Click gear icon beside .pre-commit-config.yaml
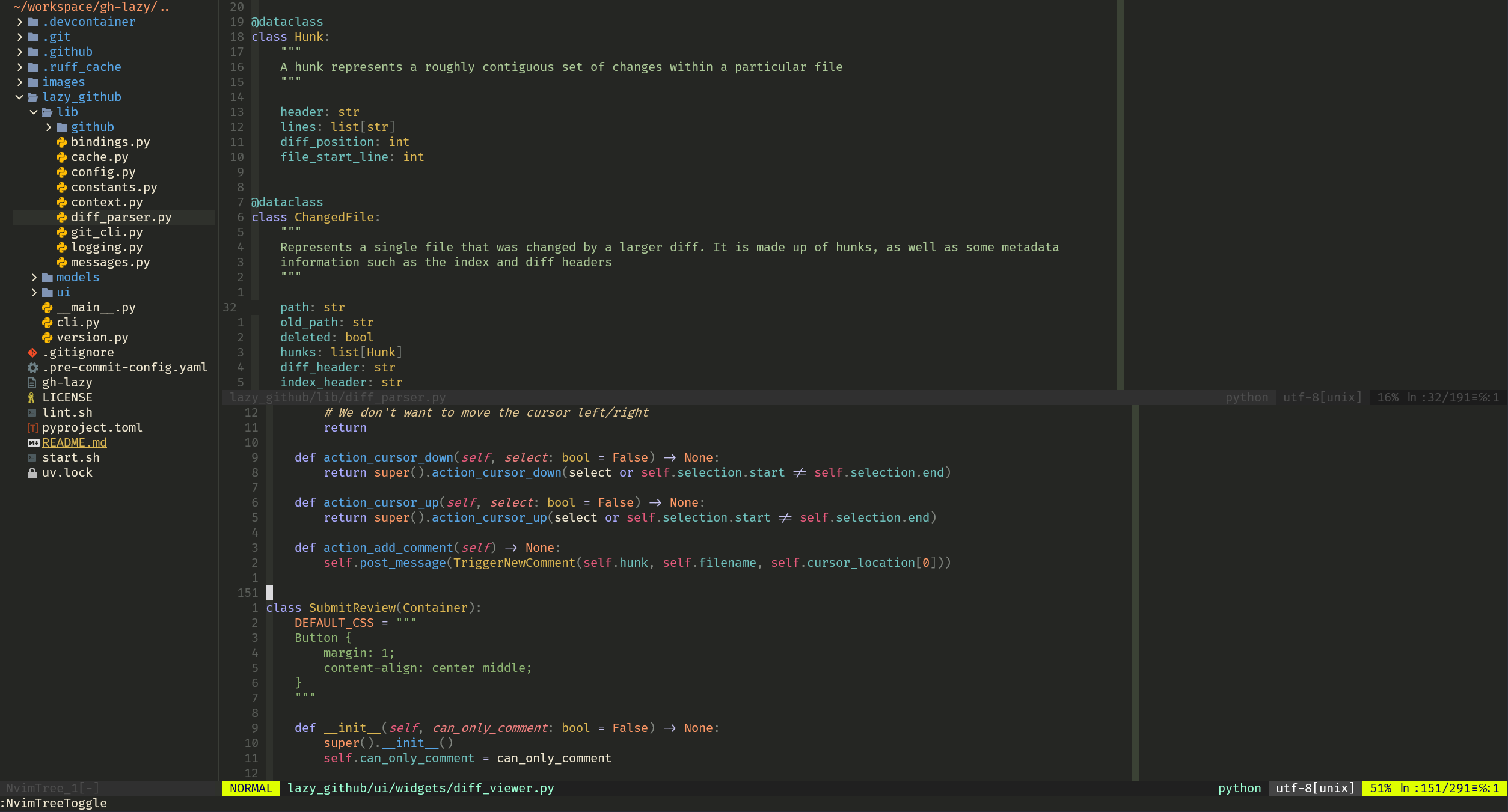This screenshot has width=1508, height=812. 33,368
